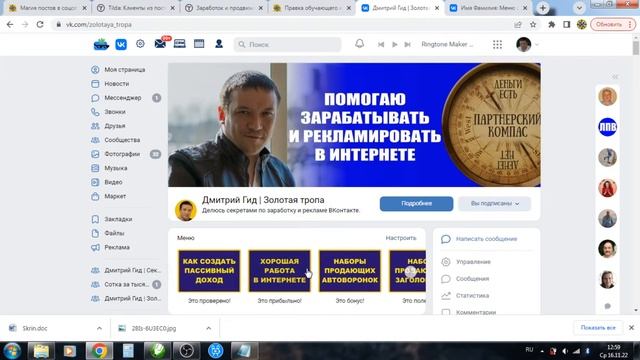This screenshot has width=640, height=360.
Task: Click the notifications bell icon
Action: 359,44
